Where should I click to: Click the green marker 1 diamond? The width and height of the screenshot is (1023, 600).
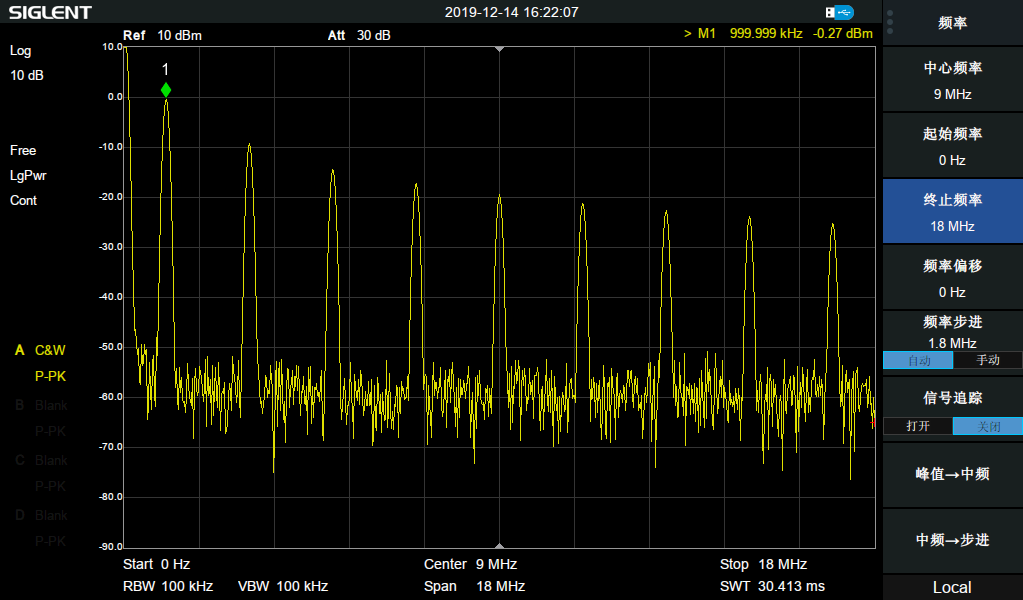click(166, 90)
